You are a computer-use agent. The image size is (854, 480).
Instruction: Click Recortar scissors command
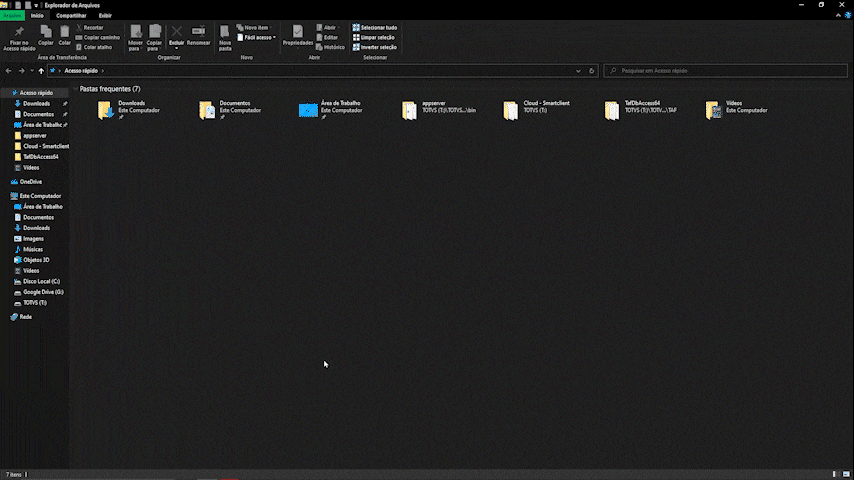90,27
